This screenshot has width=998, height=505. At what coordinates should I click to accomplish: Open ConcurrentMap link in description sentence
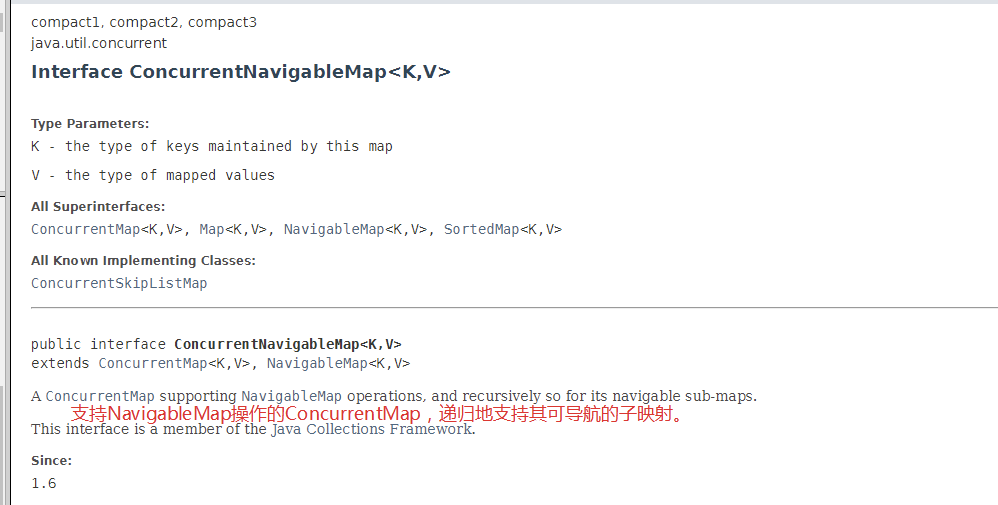point(100,396)
